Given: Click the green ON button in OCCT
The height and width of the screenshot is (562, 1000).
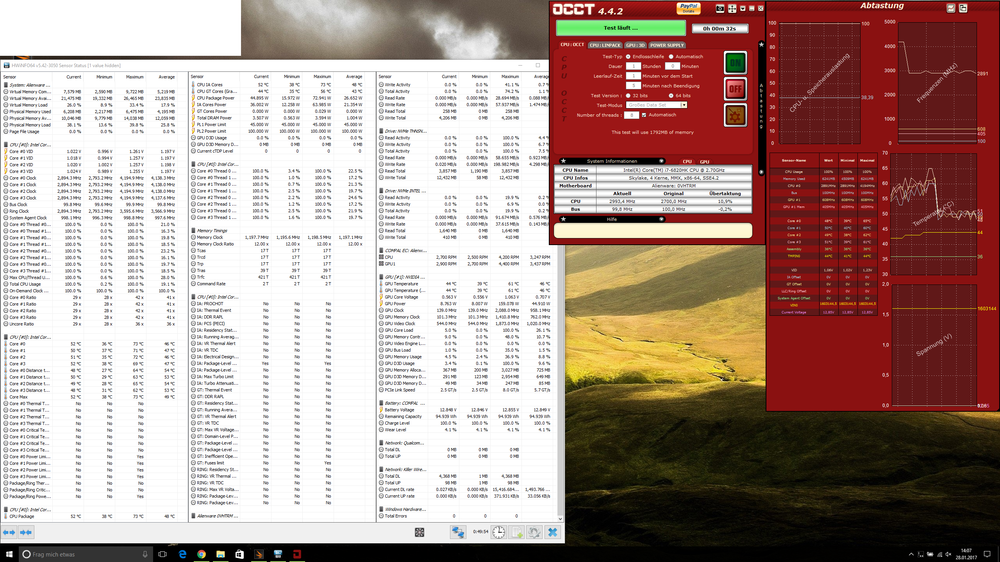Looking at the screenshot, I should [x=734, y=63].
